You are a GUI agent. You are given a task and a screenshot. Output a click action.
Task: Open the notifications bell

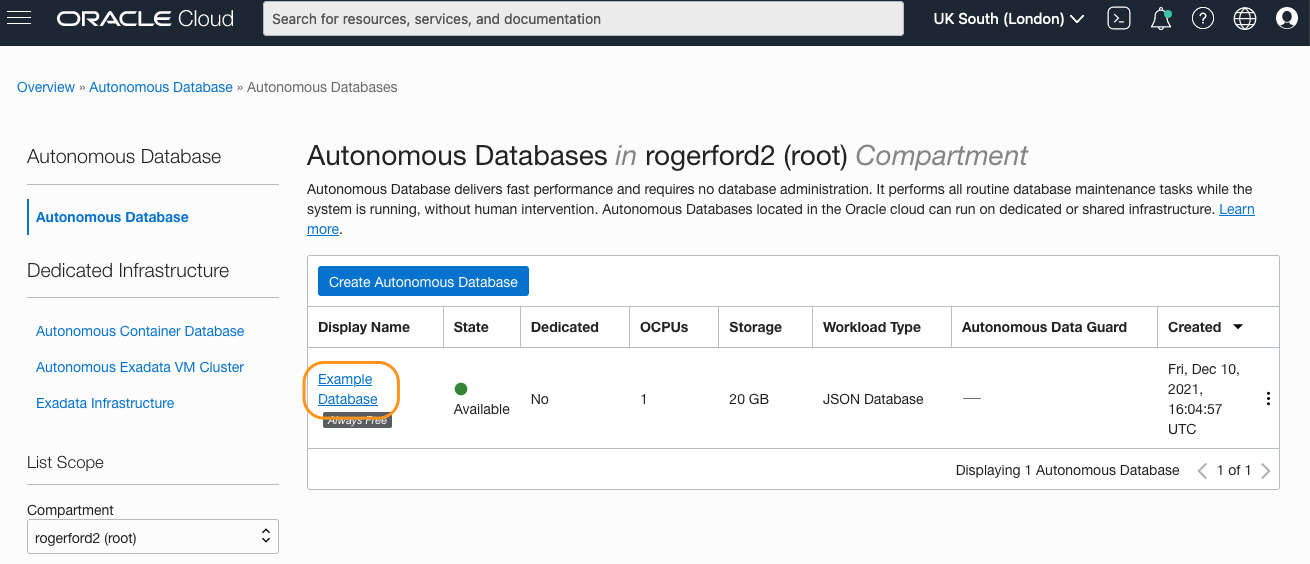pos(1161,18)
